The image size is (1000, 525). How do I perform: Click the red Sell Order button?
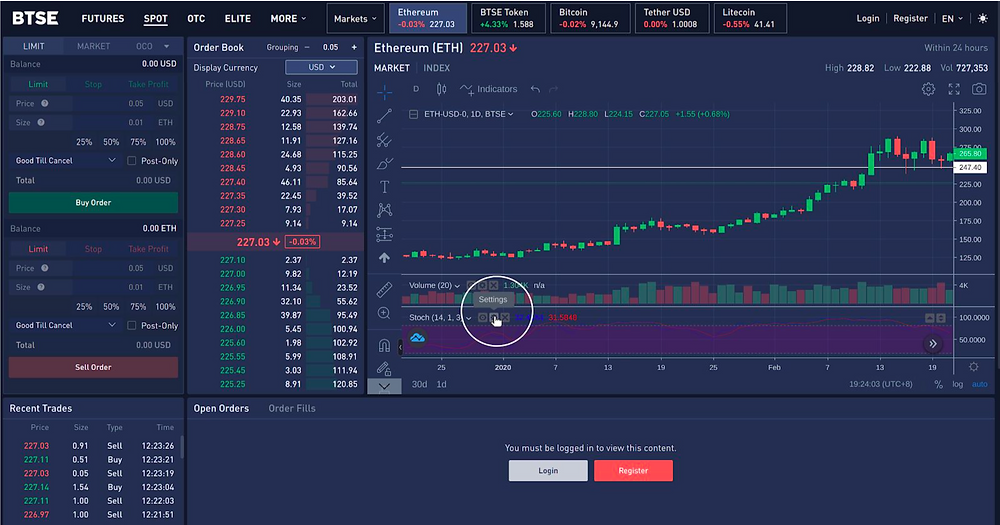(x=93, y=367)
